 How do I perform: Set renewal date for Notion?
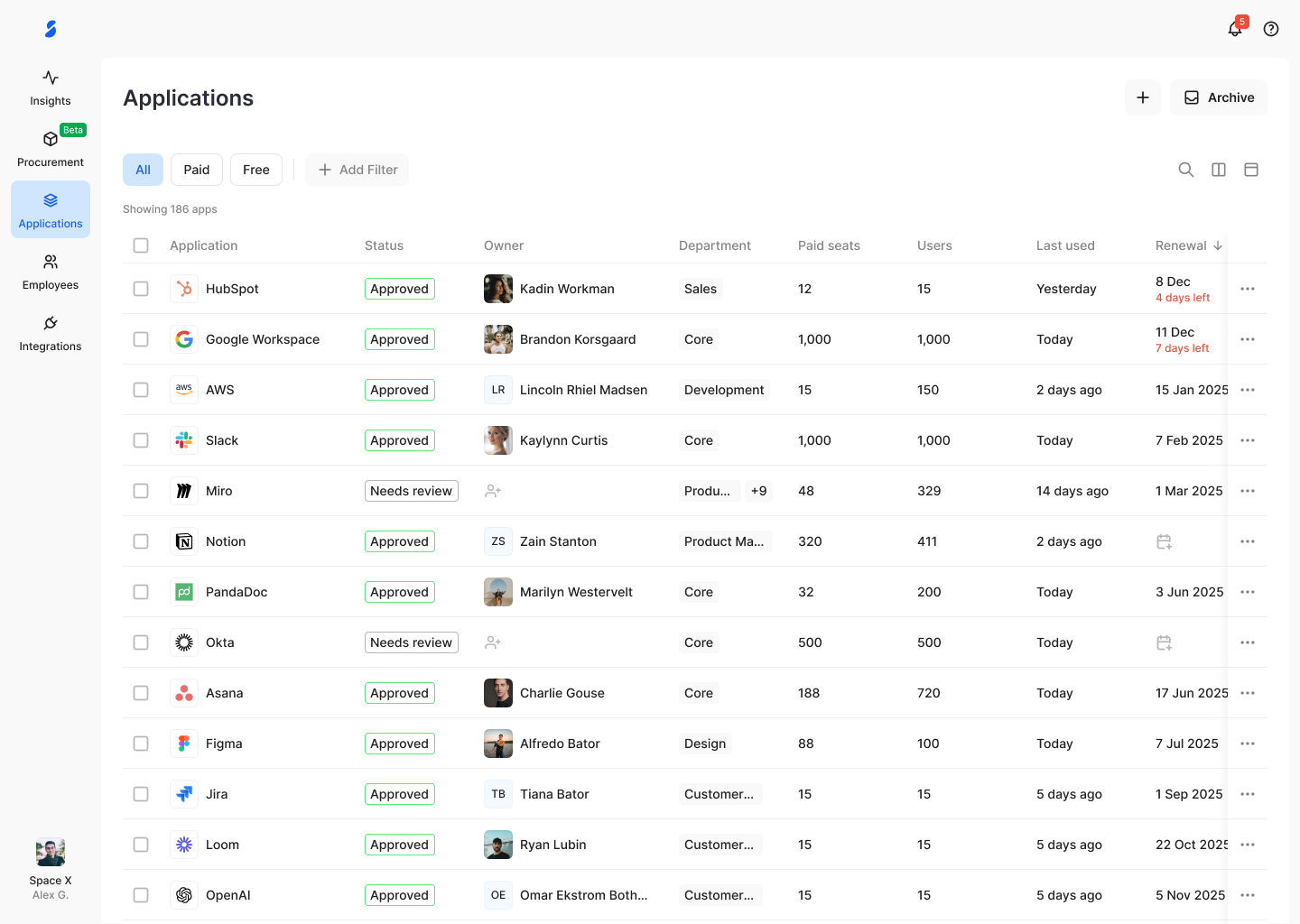pyautogui.click(x=1165, y=541)
